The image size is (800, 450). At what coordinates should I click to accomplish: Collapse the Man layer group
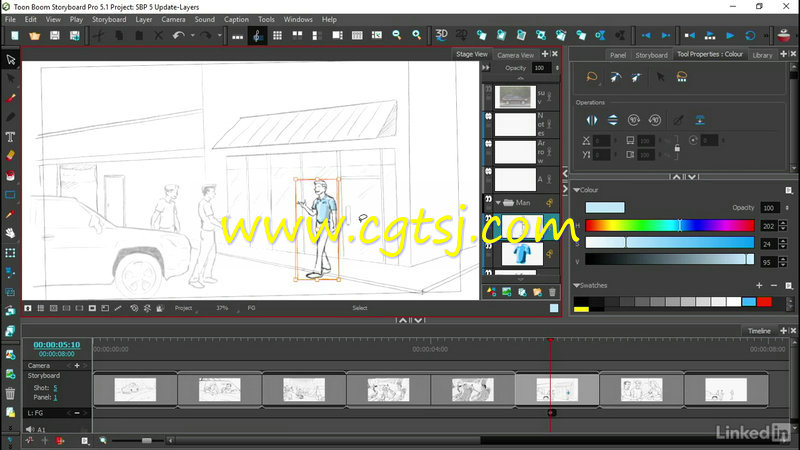[x=498, y=203]
